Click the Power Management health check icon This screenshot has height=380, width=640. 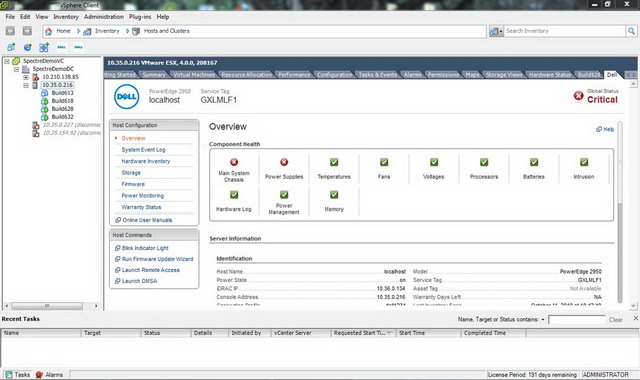tap(284, 195)
